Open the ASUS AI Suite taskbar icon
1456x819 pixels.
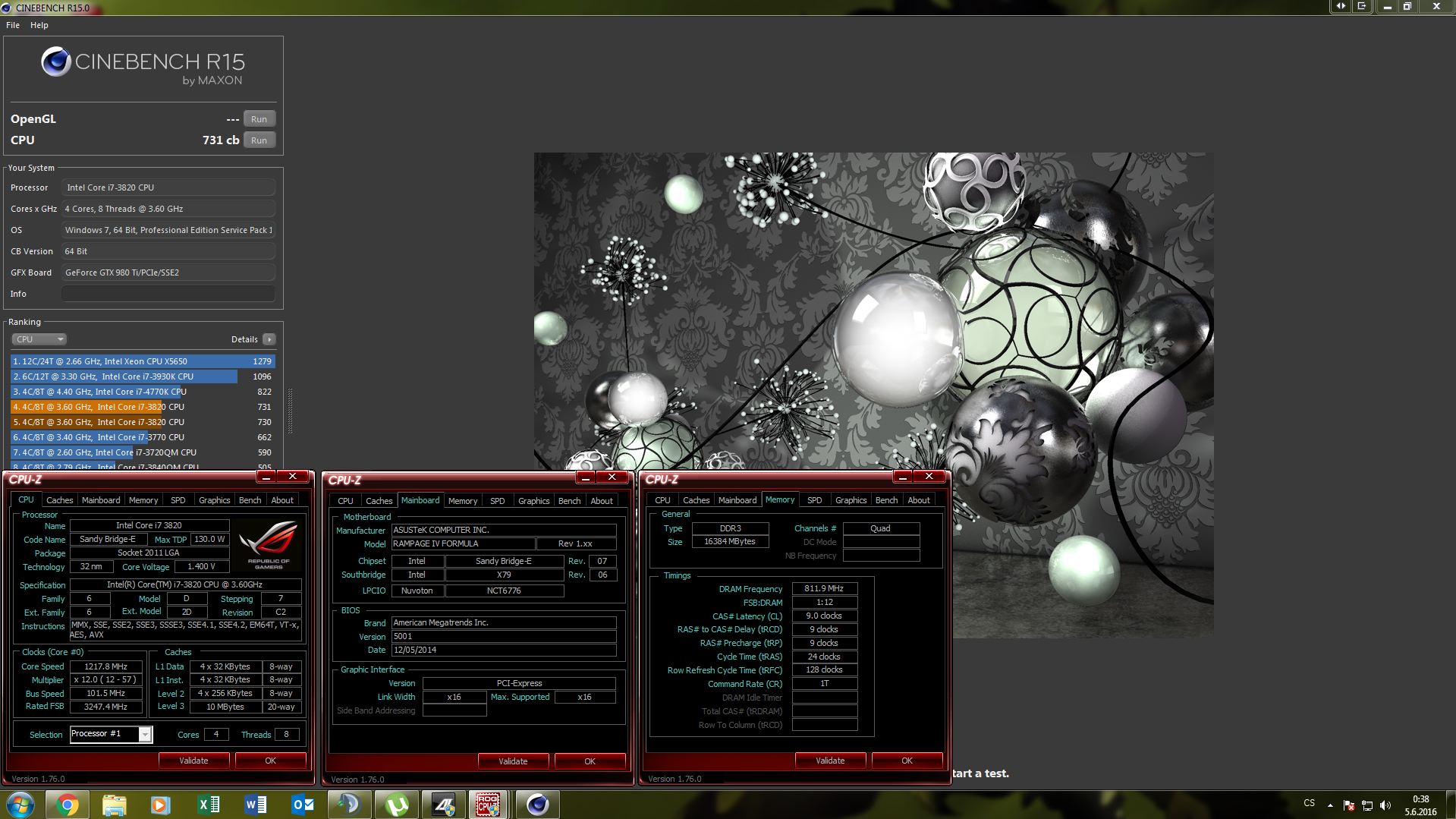pos(443,805)
